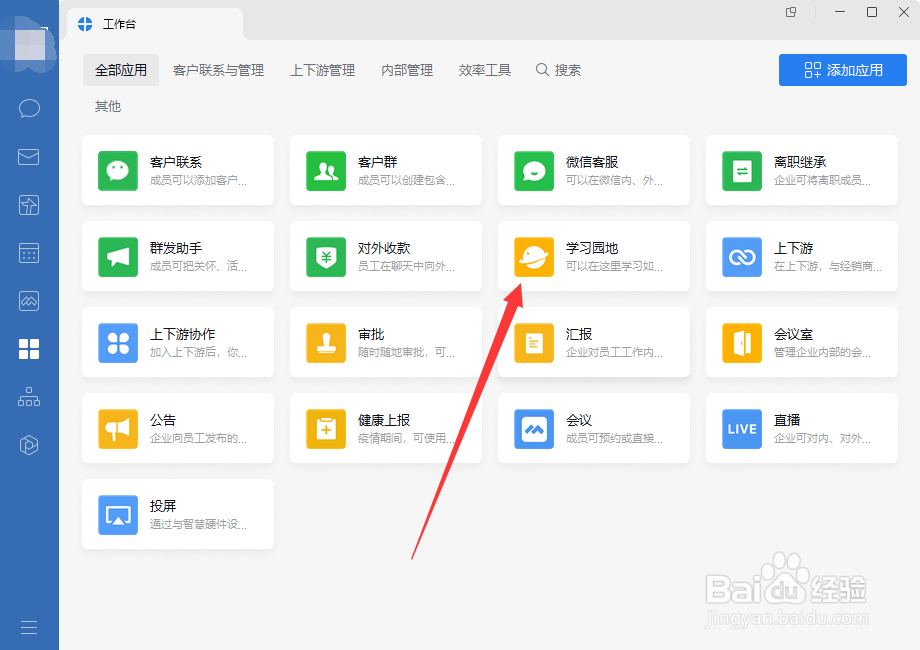Open the 投屏 screen cast icon

click(x=118, y=515)
